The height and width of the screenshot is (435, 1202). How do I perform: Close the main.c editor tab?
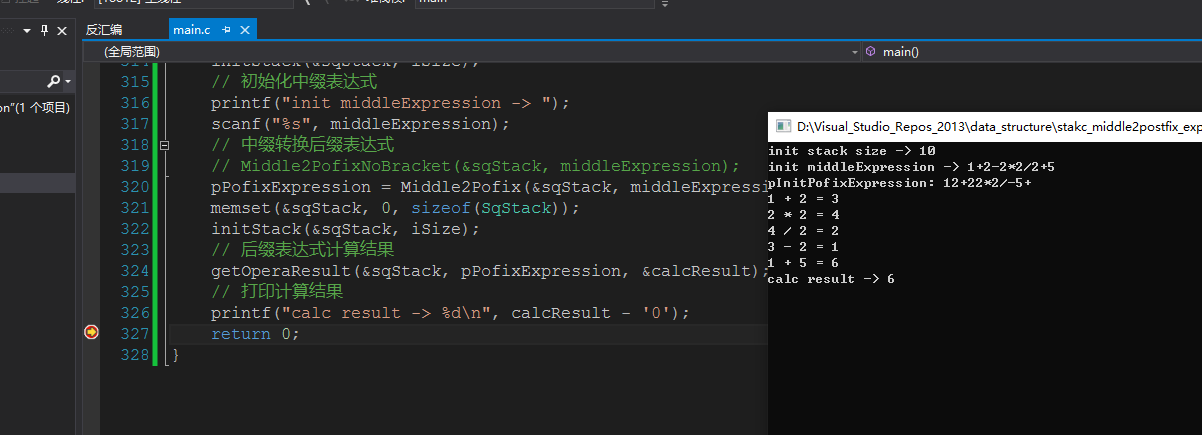click(245, 30)
